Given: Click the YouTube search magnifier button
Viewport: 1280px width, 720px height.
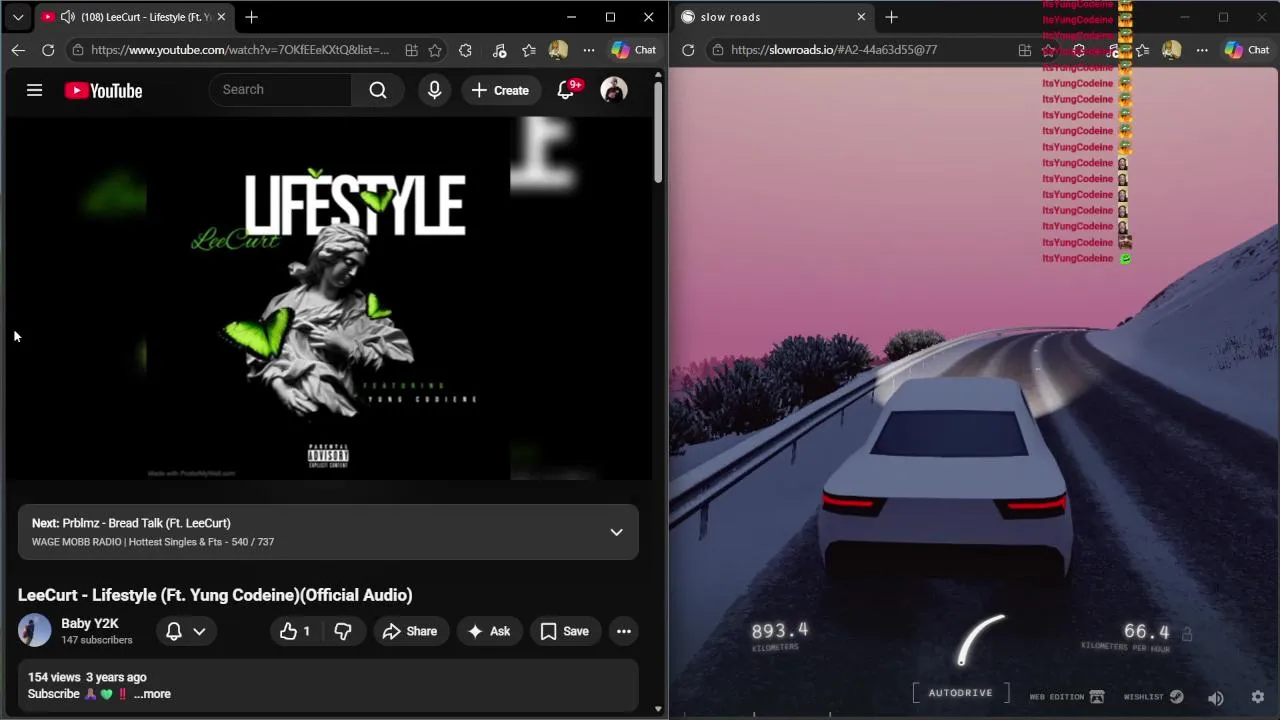Looking at the screenshot, I should (x=378, y=90).
